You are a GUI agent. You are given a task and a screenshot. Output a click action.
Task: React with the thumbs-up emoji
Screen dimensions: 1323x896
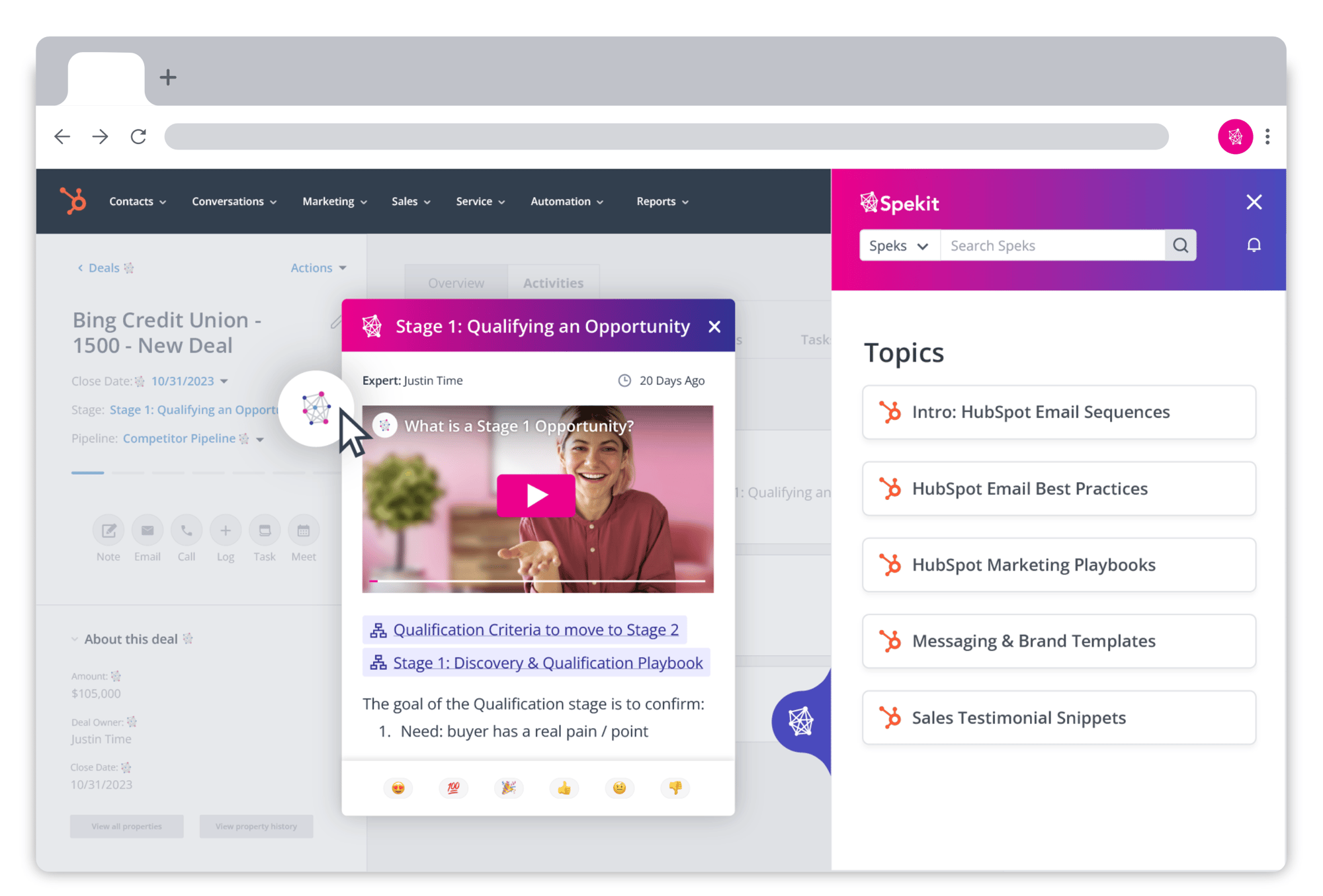point(564,788)
